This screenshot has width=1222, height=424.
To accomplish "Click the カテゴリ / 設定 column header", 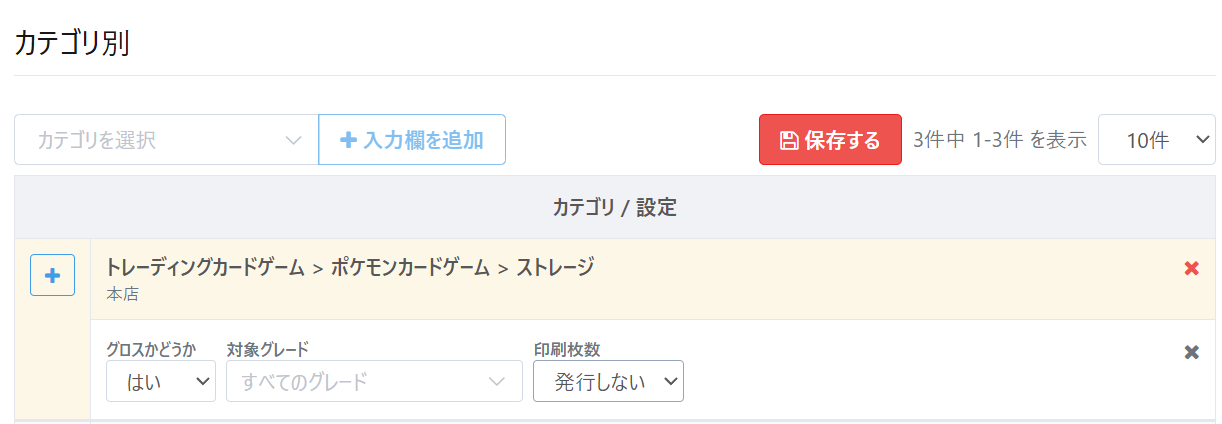I will (x=614, y=208).
